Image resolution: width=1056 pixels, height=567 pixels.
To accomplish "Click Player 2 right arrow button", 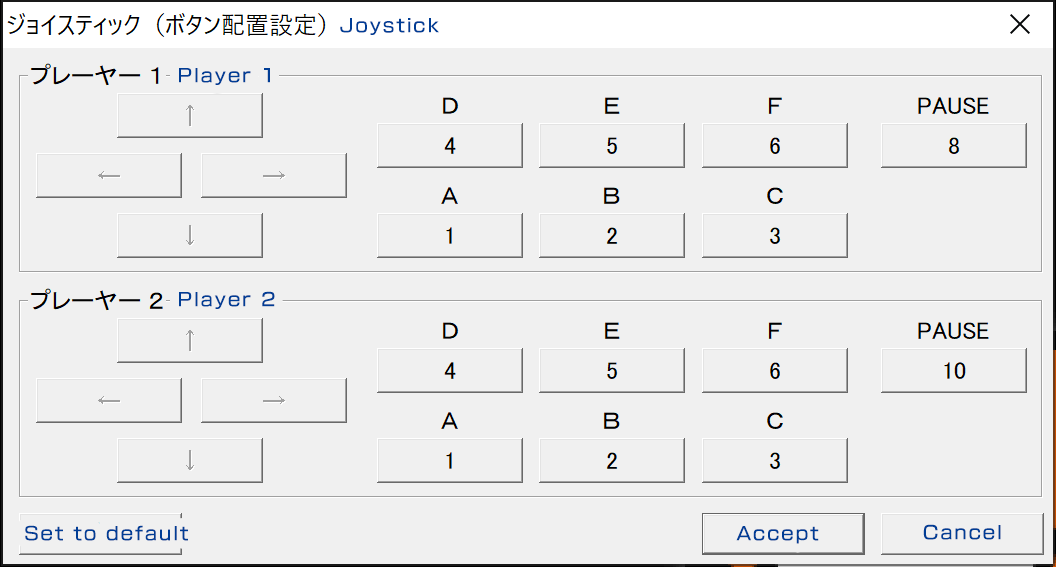I will [273, 401].
